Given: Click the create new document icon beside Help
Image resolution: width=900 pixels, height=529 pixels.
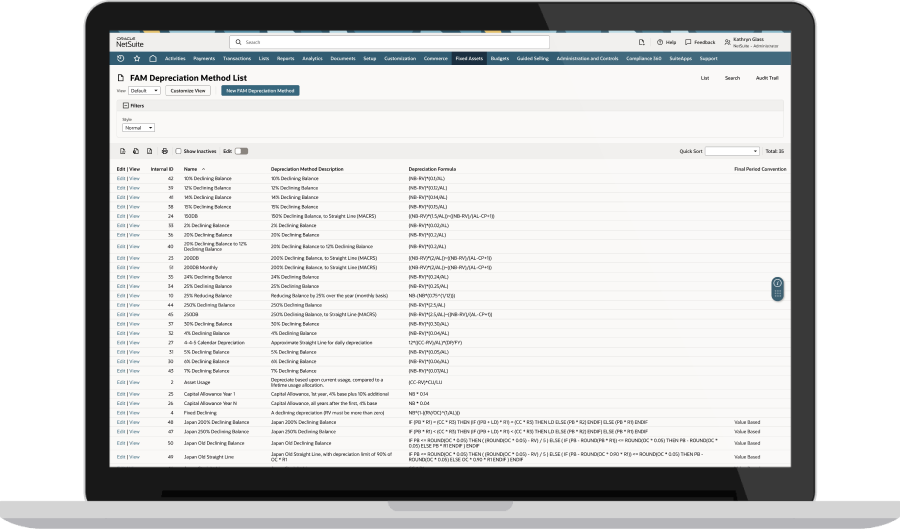Looking at the screenshot, I should point(642,42).
